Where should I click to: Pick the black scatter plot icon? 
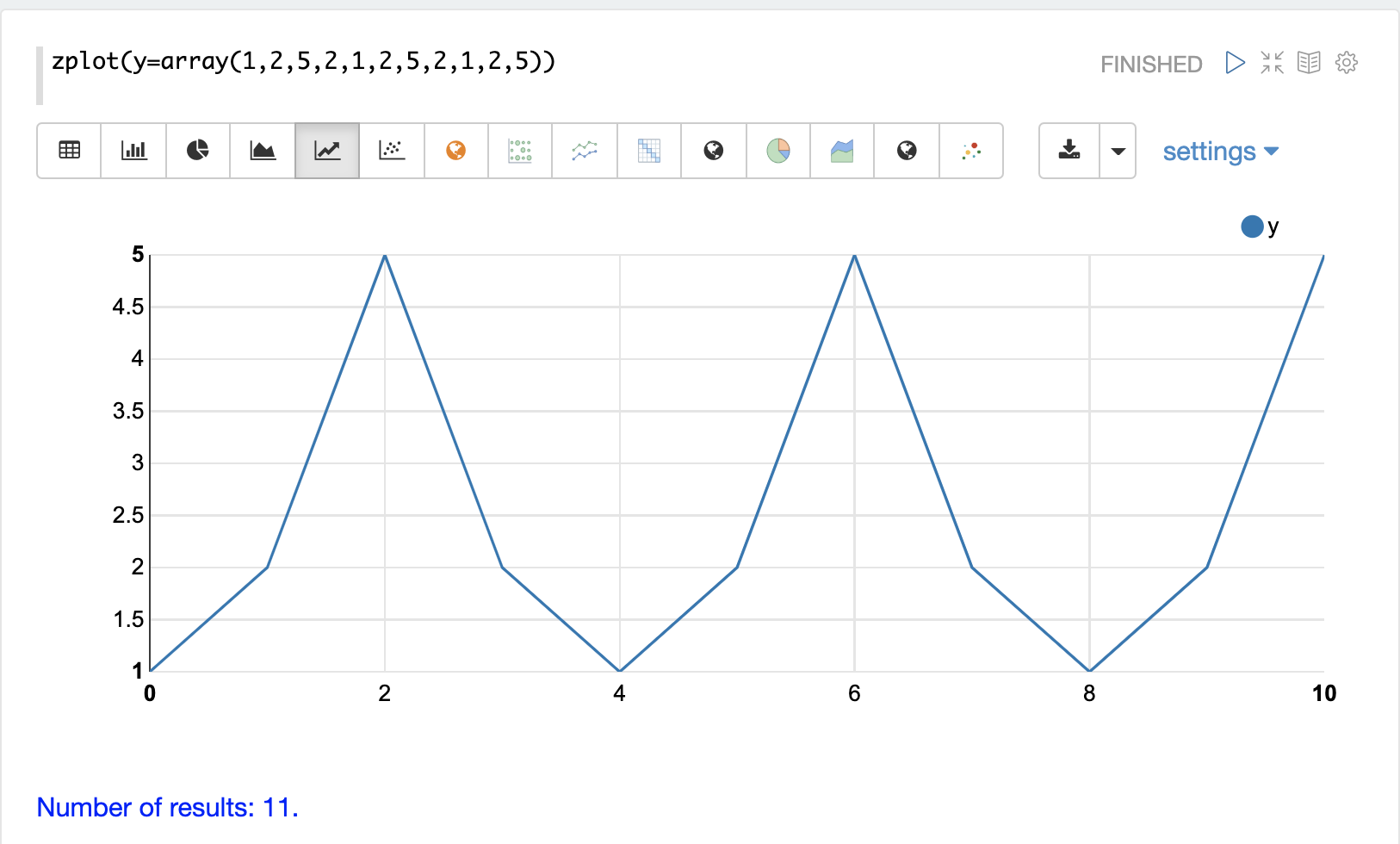tap(392, 151)
